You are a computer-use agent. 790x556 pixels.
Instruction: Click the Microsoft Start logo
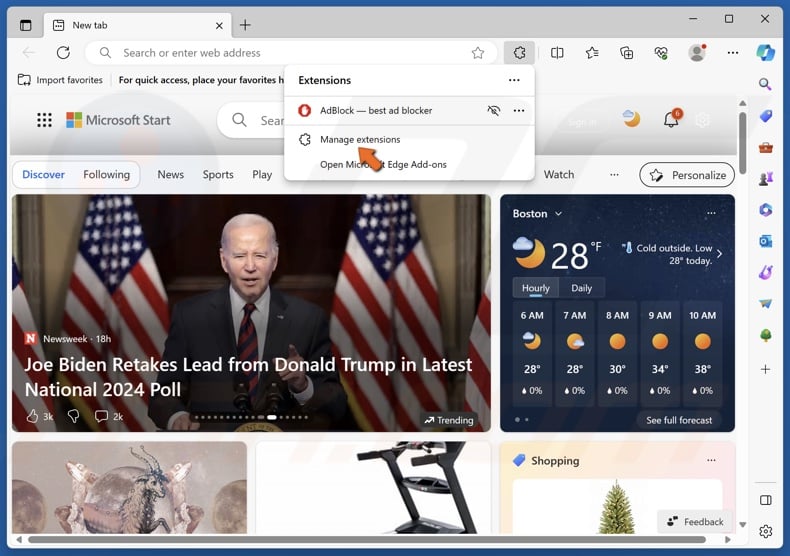pos(118,120)
